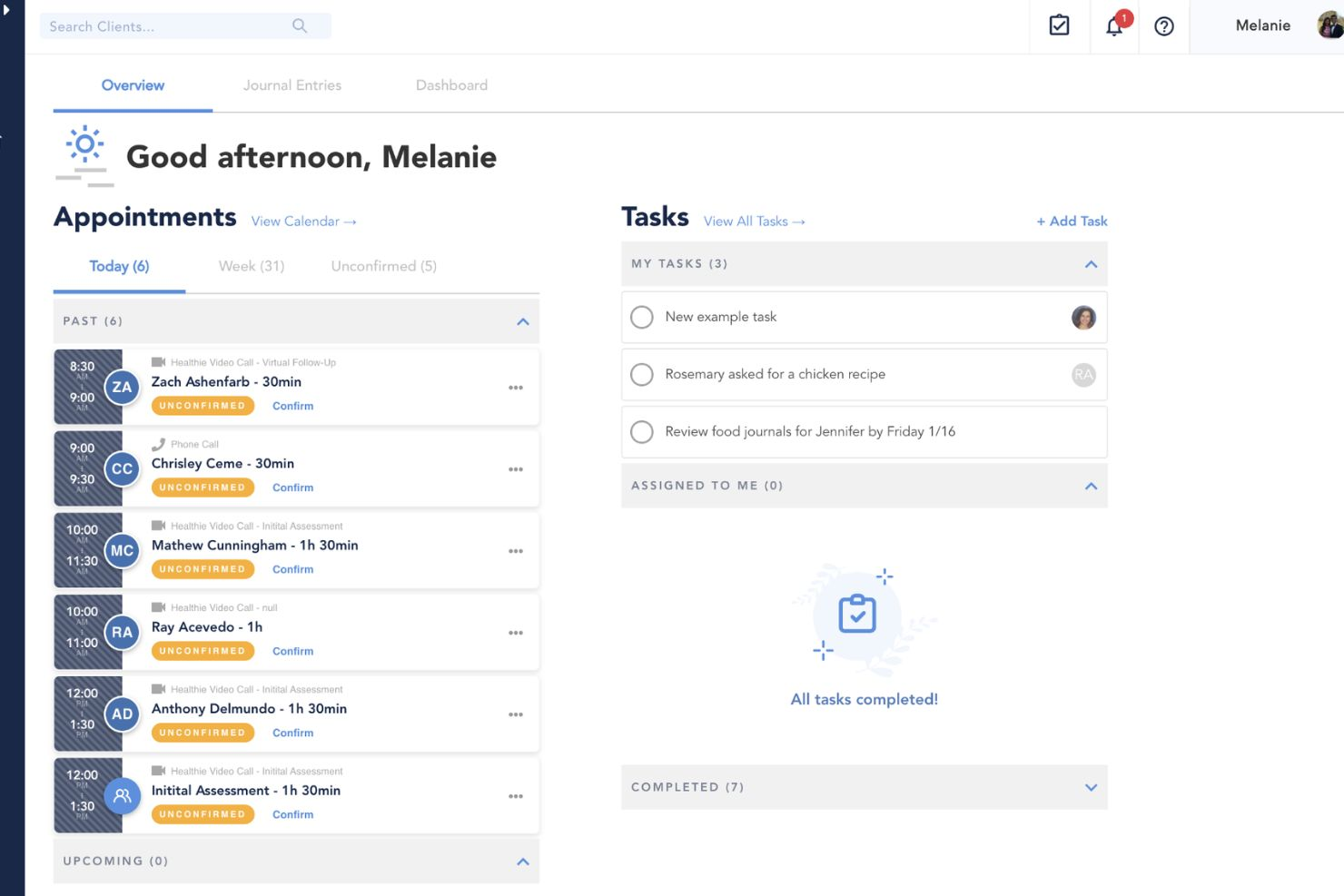
Task: Open the help question mark icon
Action: pos(1164,26)
